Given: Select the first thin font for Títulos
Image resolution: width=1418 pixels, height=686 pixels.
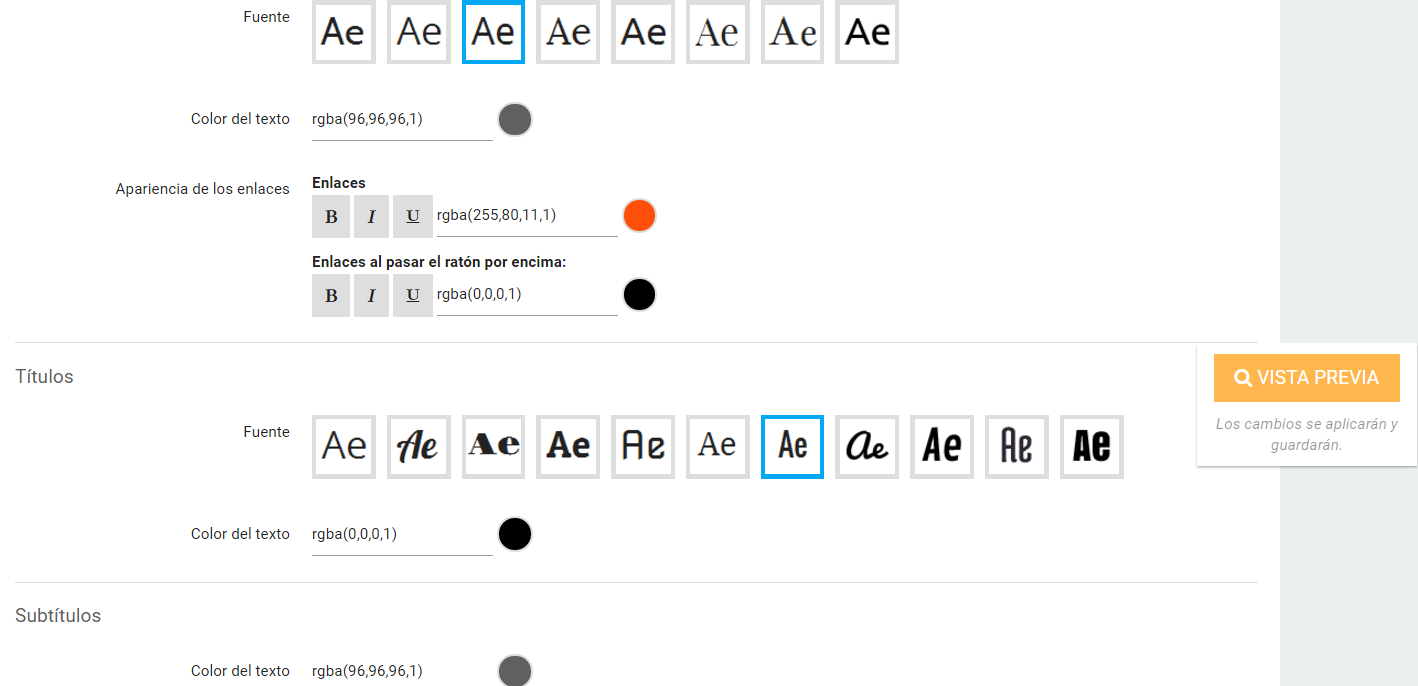Looking at the screenshot, I should coord(344,447).
